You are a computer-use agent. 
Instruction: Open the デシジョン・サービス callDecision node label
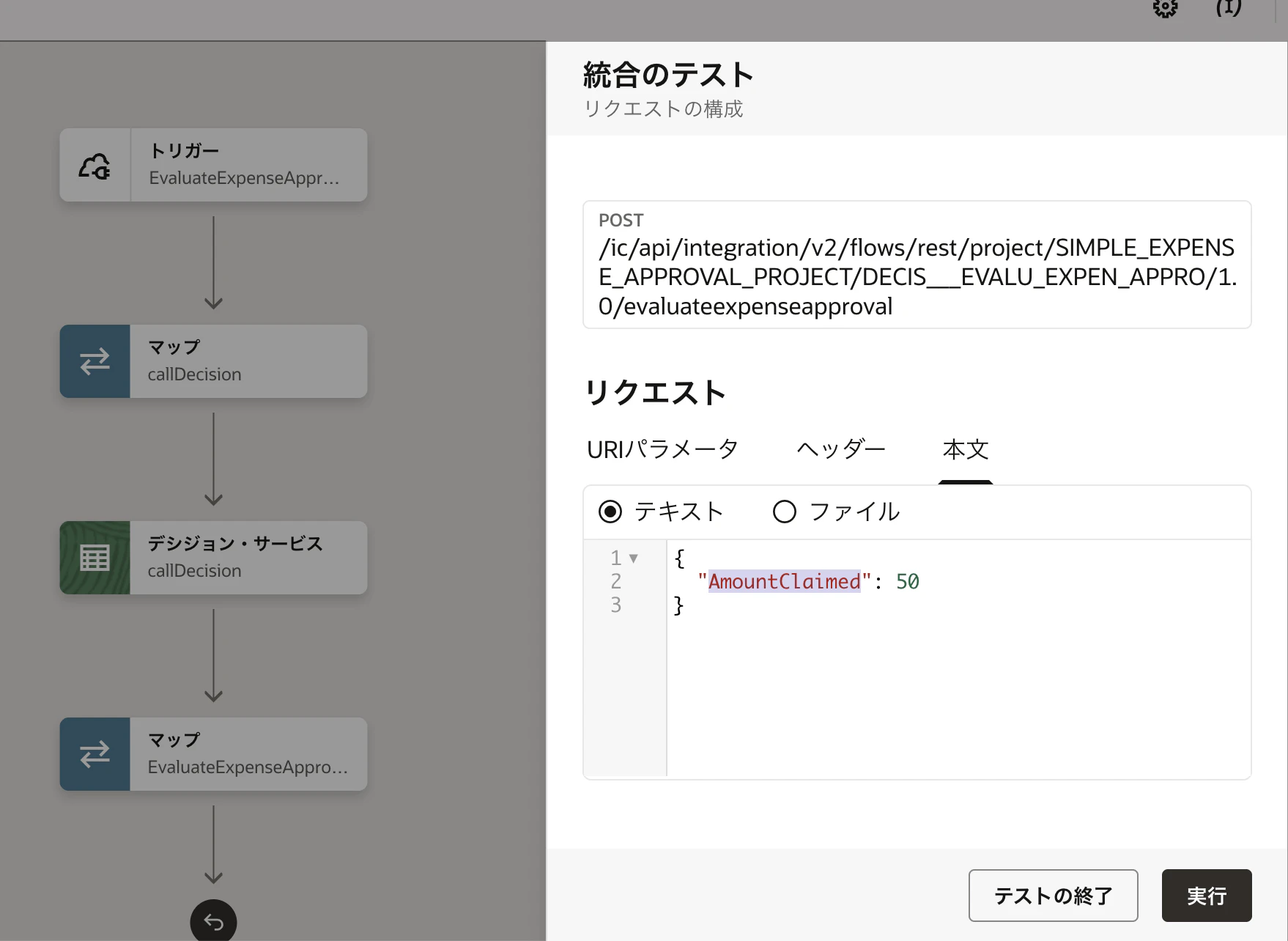(235, 557)
